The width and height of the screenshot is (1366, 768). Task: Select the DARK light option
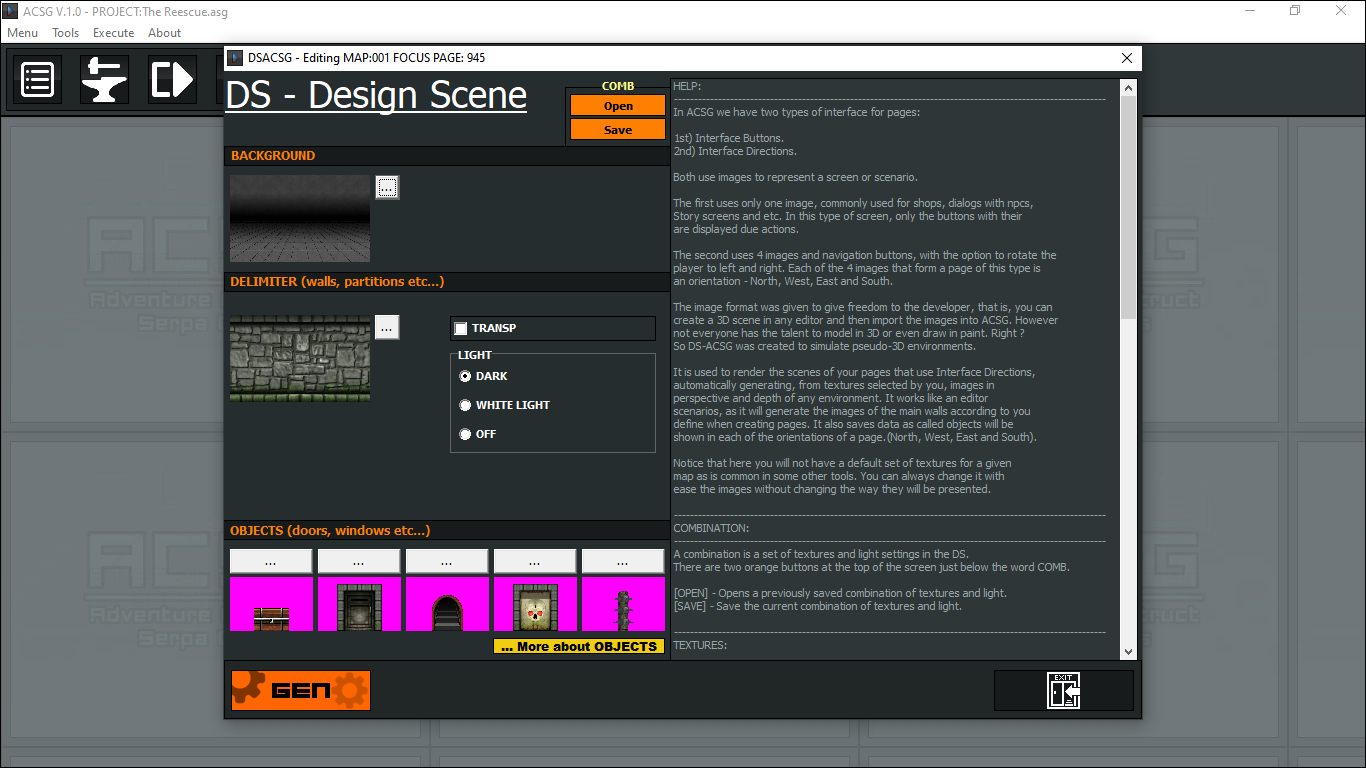pyautogui.click(x=465, y=376)
